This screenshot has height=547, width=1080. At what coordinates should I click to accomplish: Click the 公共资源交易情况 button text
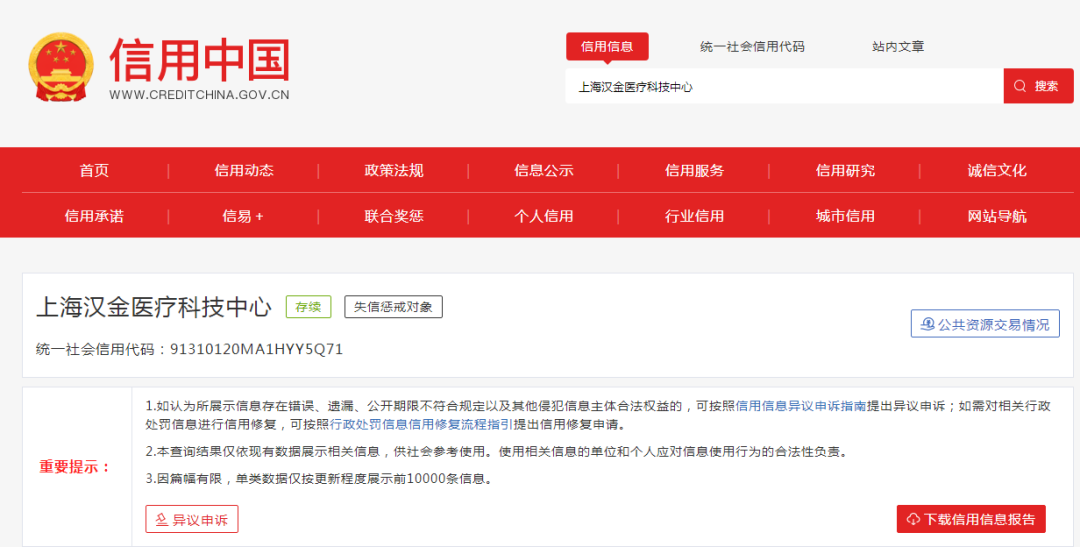pos(994,324)
